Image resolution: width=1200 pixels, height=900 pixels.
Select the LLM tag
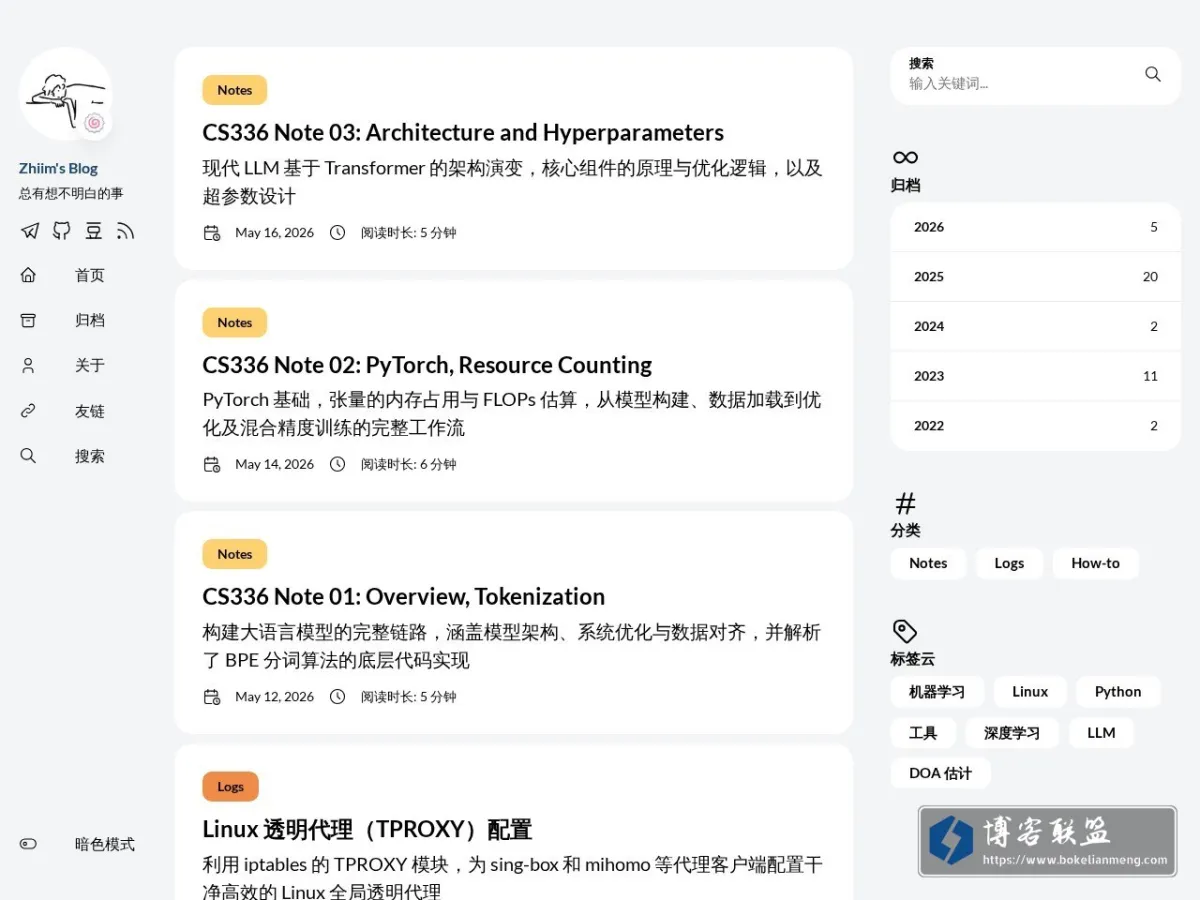point(1101,733)
